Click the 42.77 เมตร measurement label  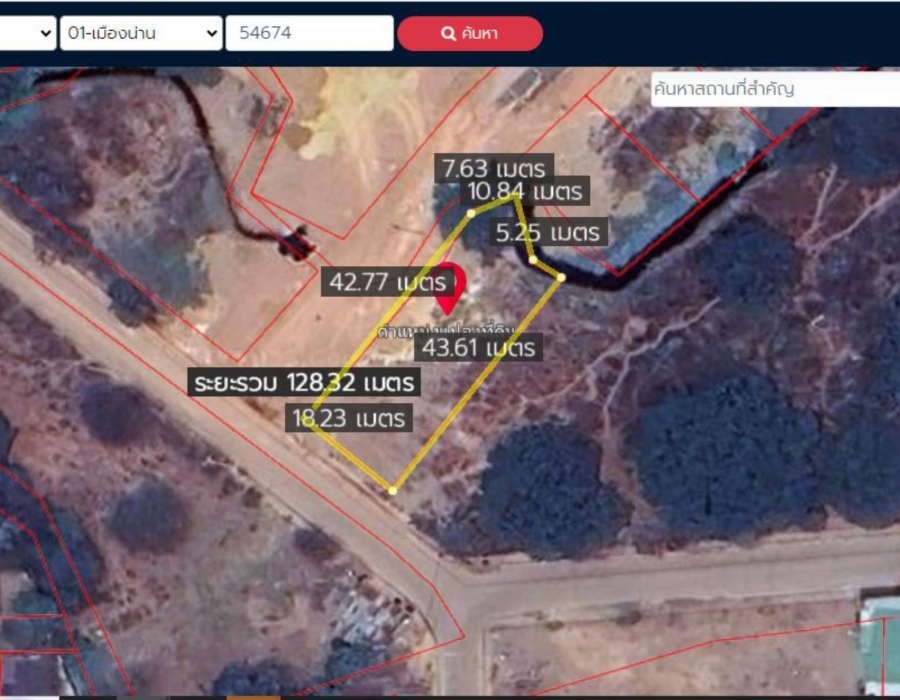[x=387, y=282]
